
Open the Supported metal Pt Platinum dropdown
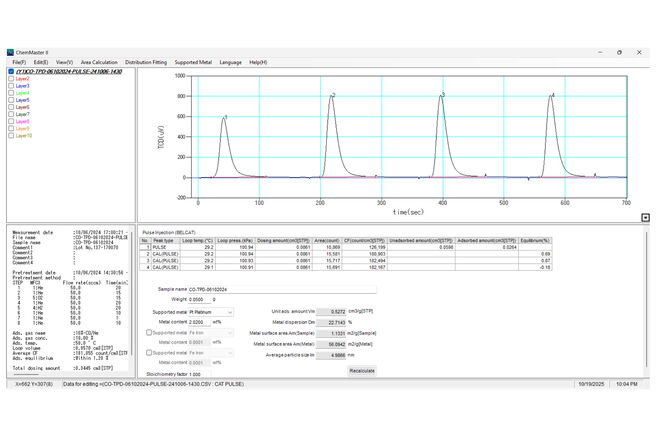211,312
